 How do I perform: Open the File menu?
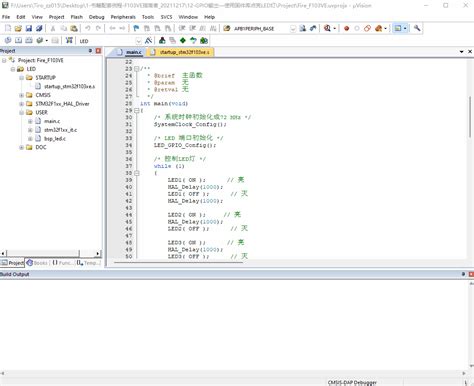[x=6, y=17]
